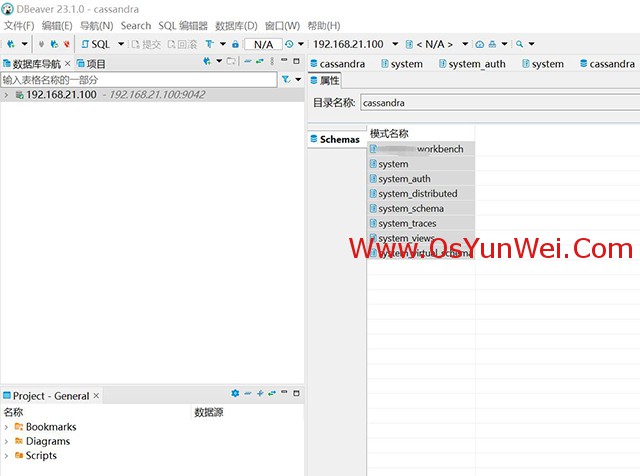Expand the Scripts folder
The height and width of the screenshot is (476, 640).
pos(6,456)
